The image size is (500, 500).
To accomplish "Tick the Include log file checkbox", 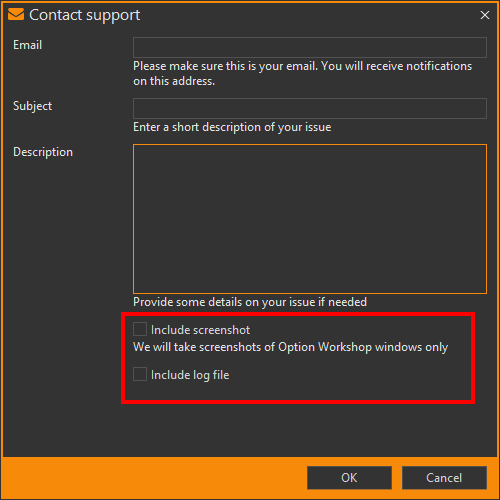I will click(140, 374).
